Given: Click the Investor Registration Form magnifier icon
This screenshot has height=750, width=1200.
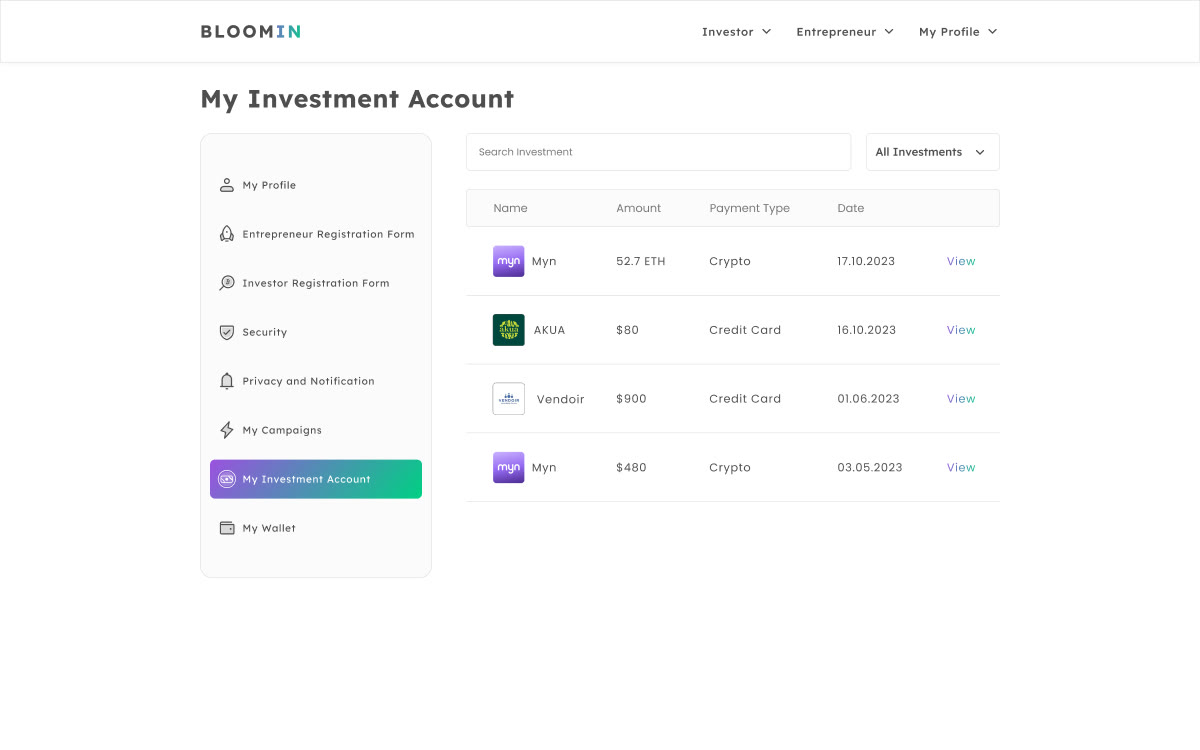Looking at the screenshot, I should pos(227,283).
